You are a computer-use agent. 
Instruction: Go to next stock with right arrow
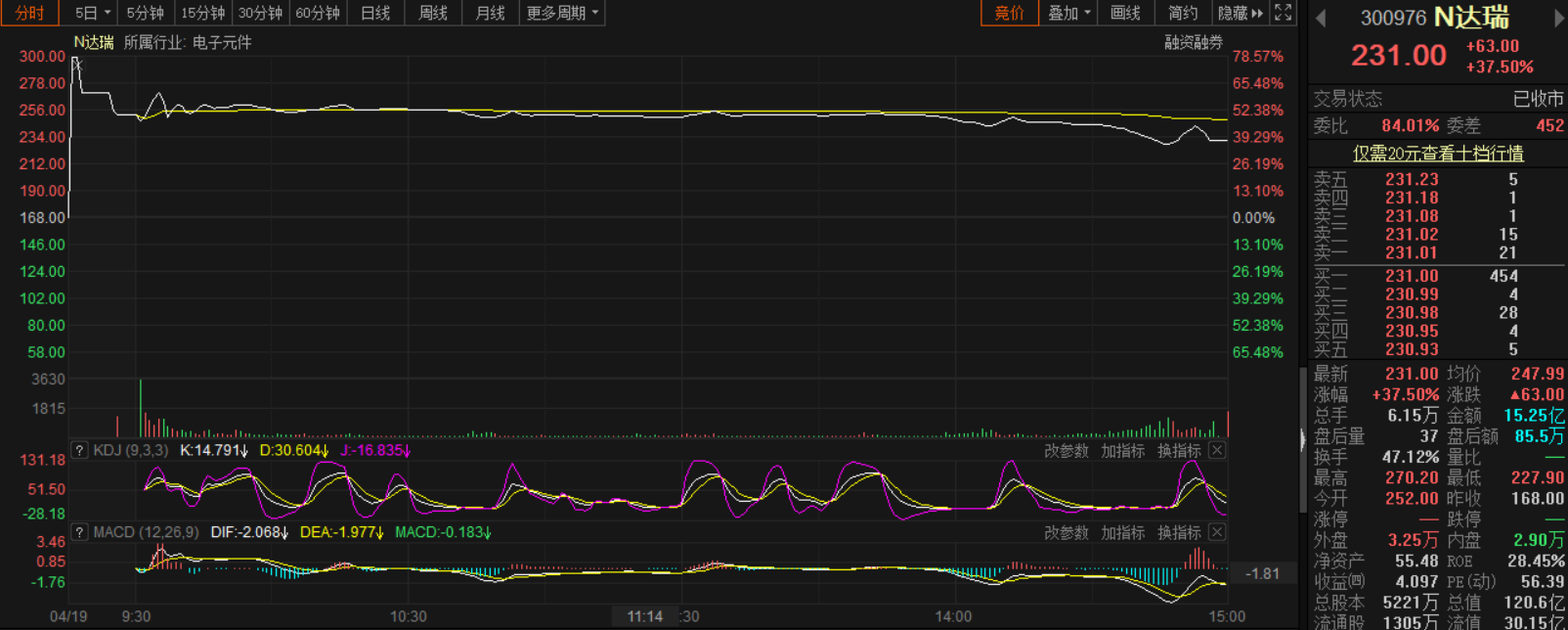tap(1558, 19)
